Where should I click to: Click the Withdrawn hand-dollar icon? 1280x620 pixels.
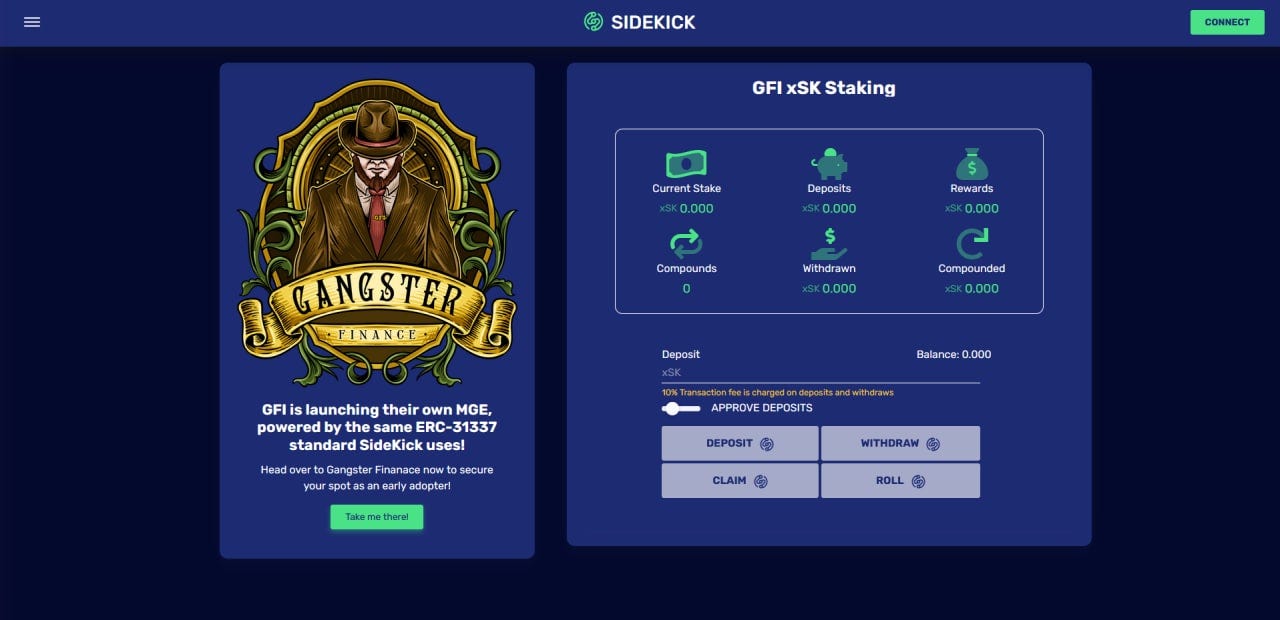829,244
